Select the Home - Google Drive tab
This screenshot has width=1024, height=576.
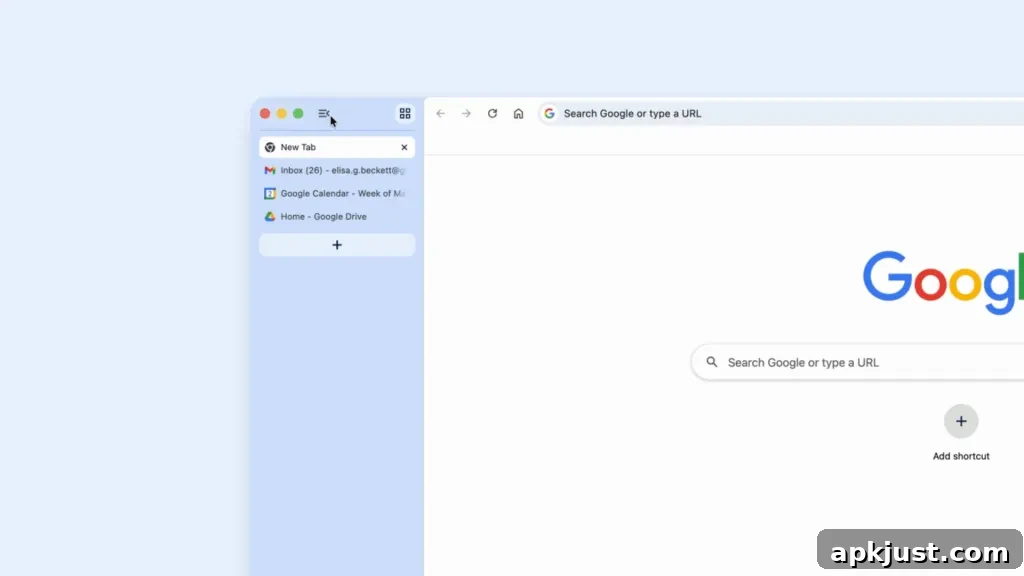point(337,216)
